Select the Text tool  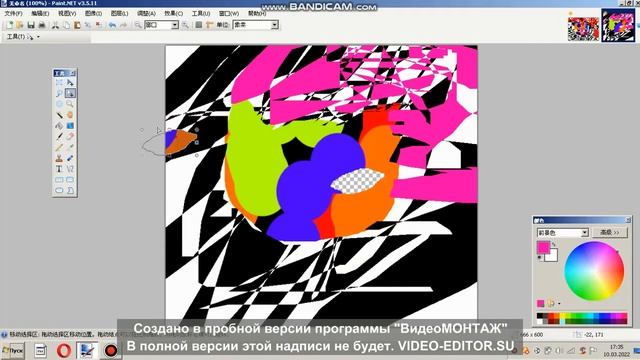(x=59, y=169)
